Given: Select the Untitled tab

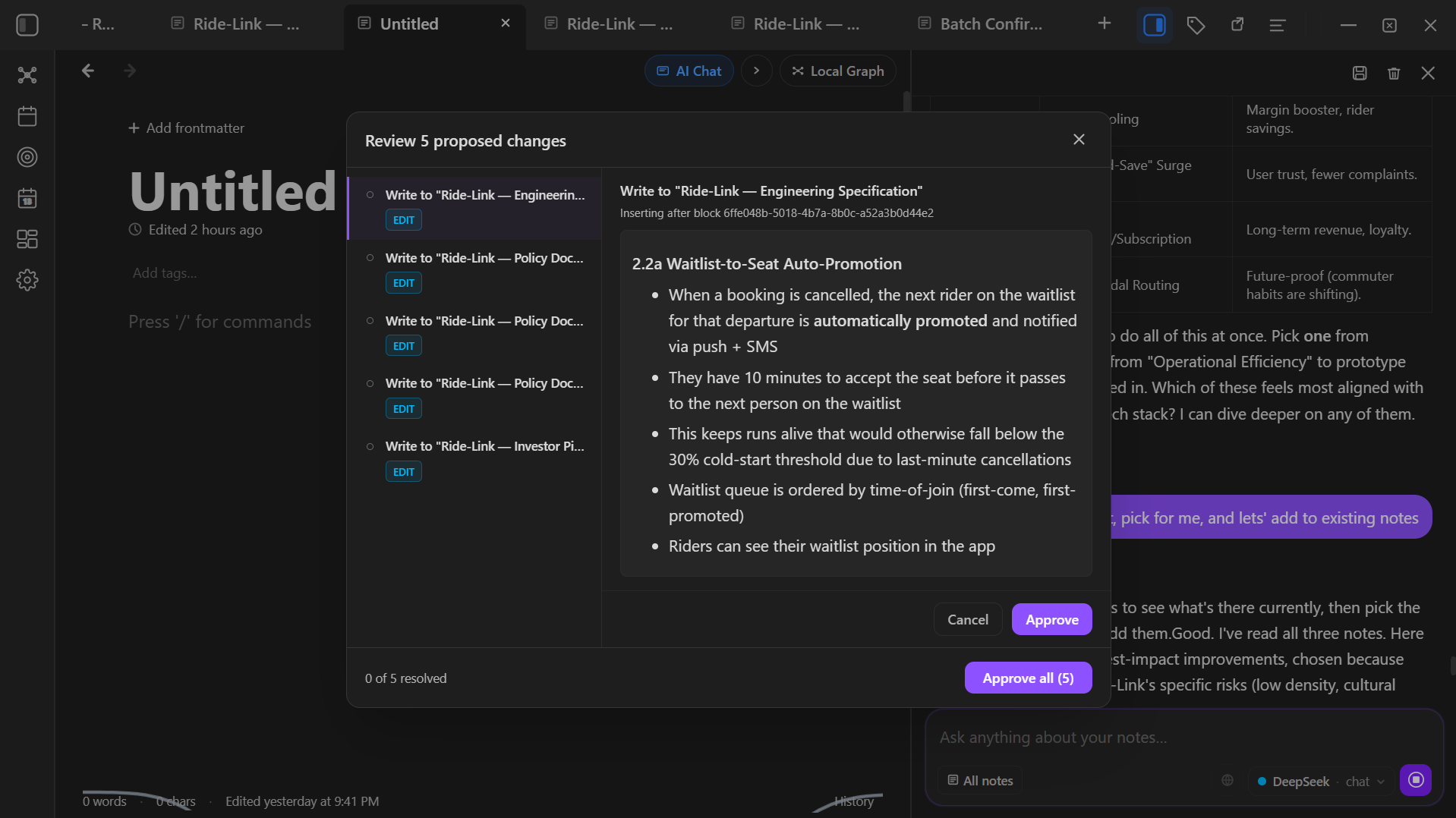Looking at the screenshot, I should click(x=409, y=24).
